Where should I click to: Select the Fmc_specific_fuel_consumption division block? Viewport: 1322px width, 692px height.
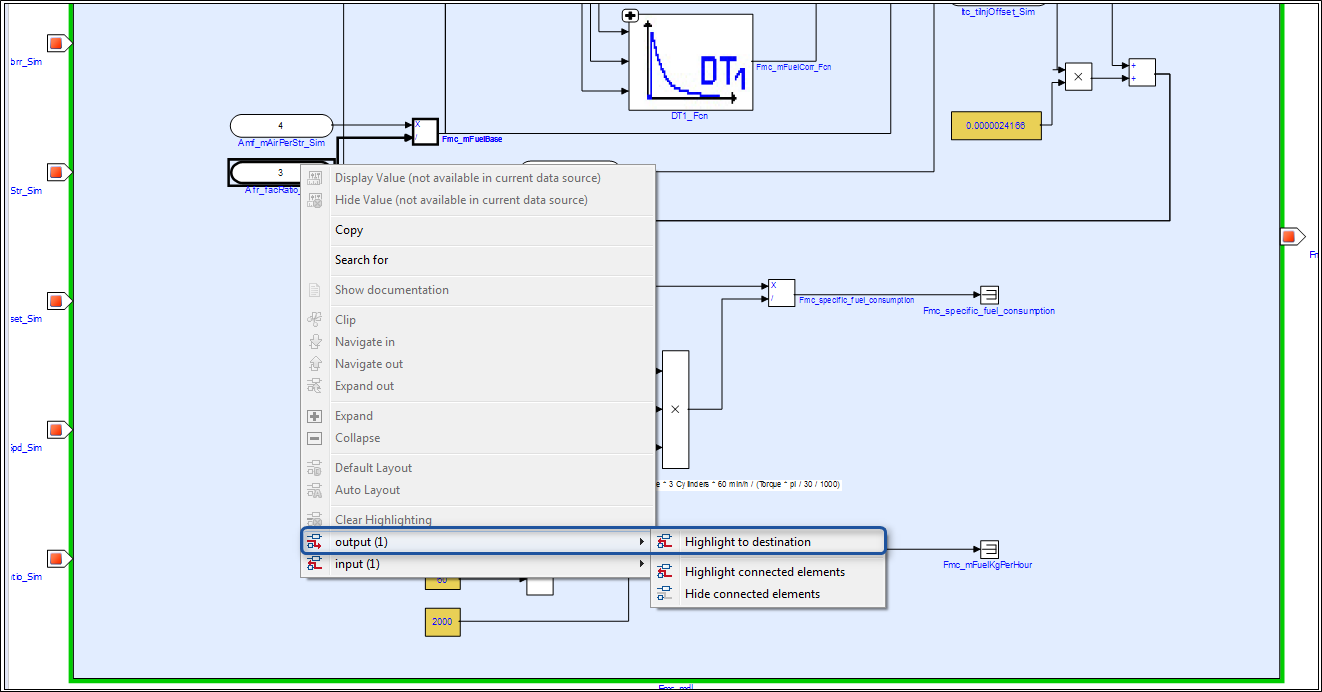pos(781,292)
